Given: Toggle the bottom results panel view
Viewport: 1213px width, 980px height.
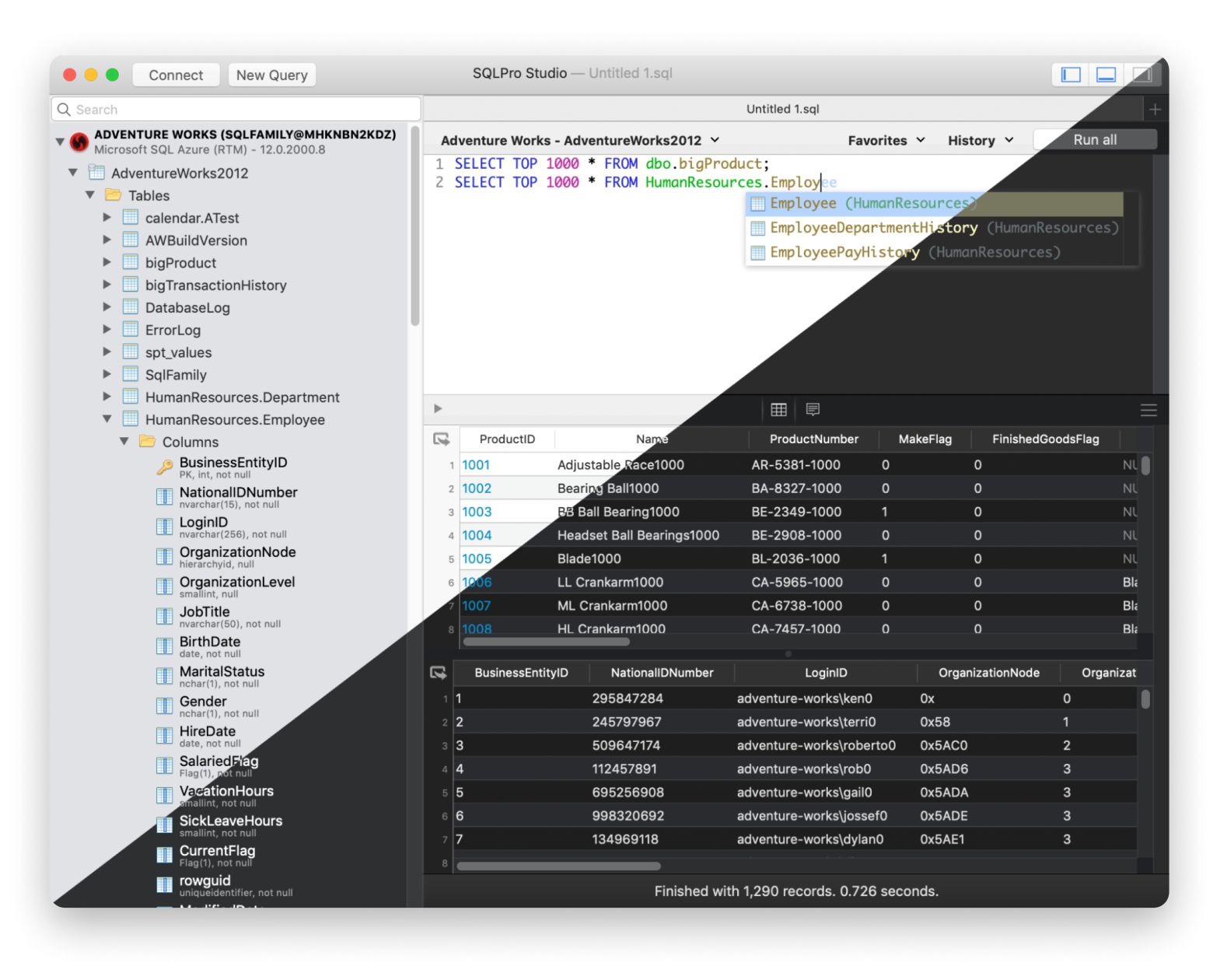Looking at the screenshot, I should click(x=1106, y=75).
